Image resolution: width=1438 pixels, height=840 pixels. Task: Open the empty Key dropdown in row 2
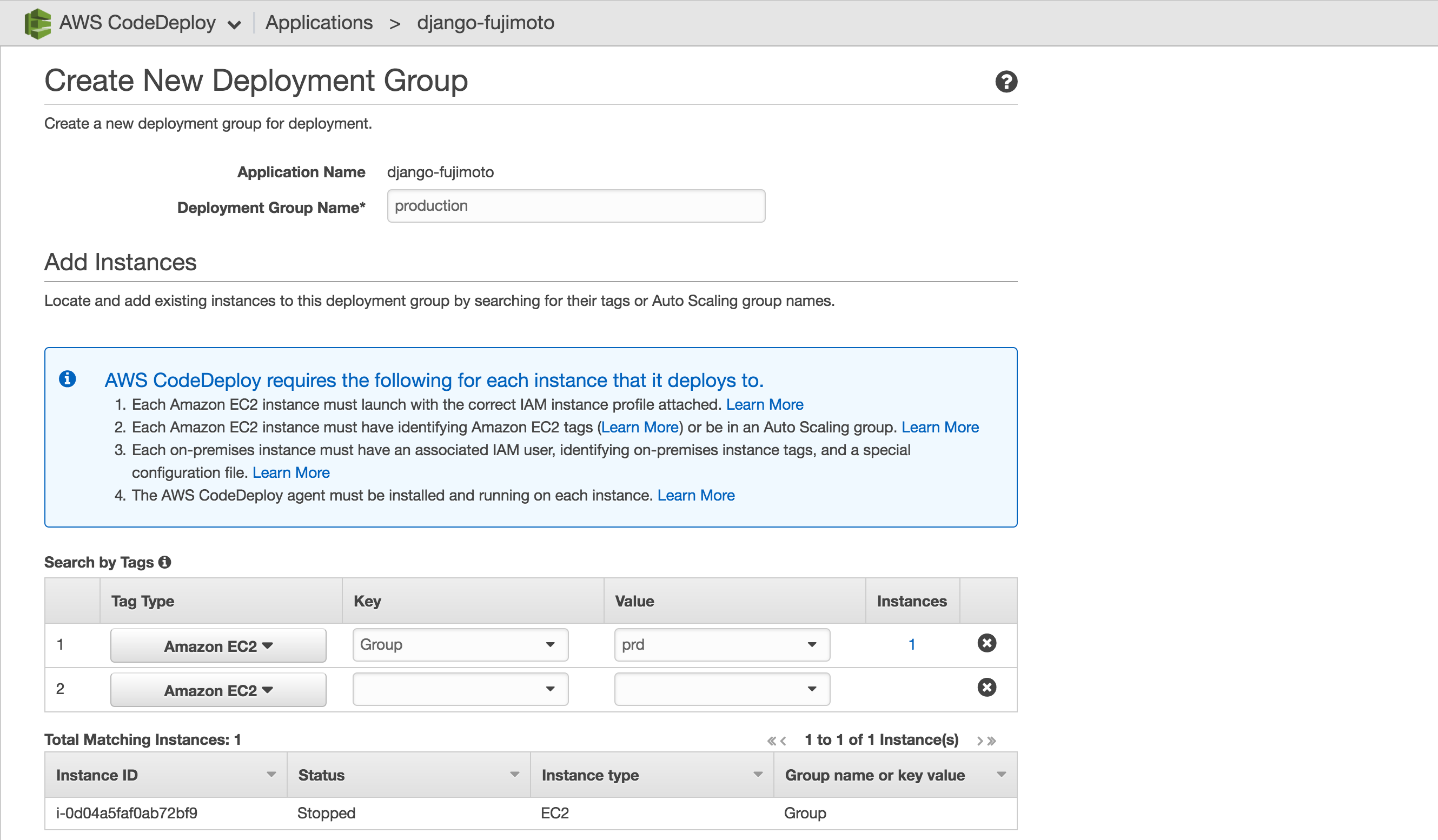pyautogui.click(x=460, y=689)
